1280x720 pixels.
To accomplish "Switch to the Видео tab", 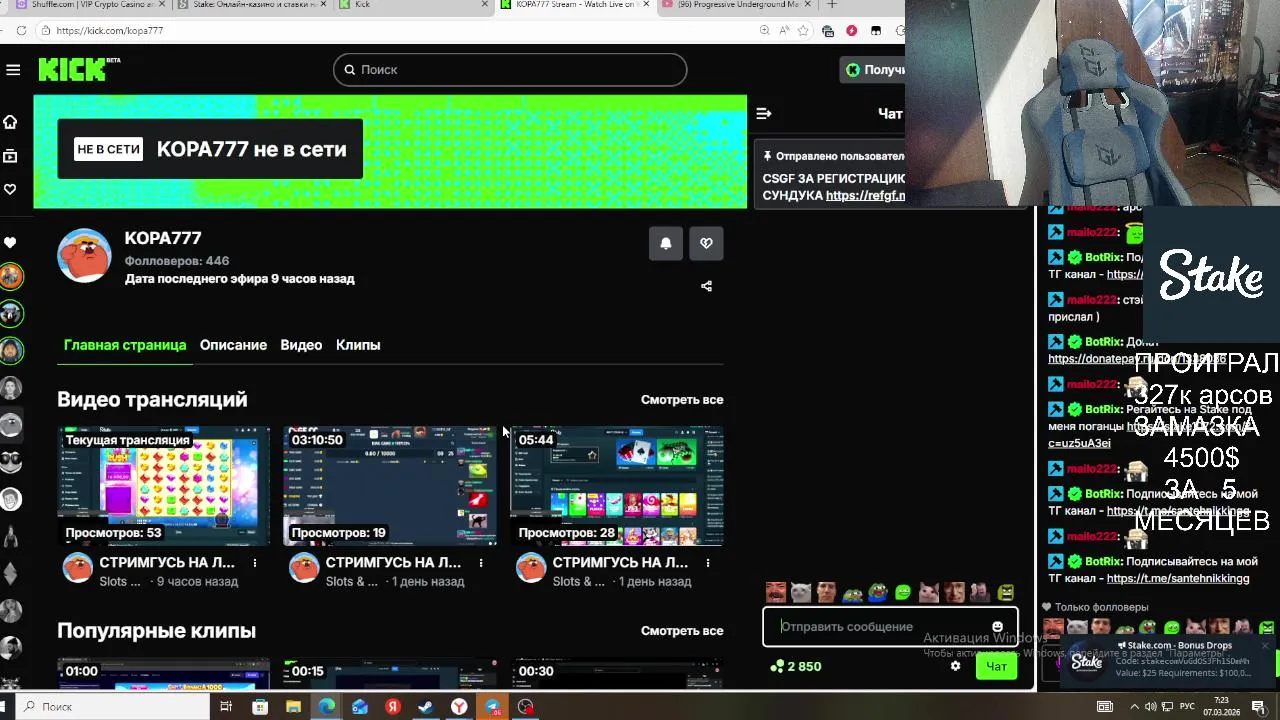I will click(x=301, y=345).
